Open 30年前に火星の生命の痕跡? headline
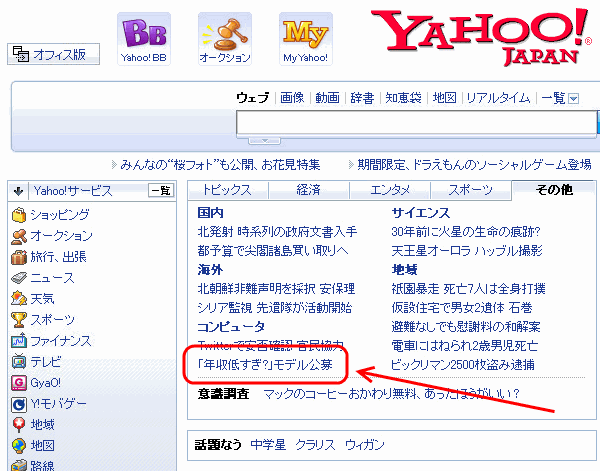The height and width of the screenshot is (471, 600). tap(466, 232)
